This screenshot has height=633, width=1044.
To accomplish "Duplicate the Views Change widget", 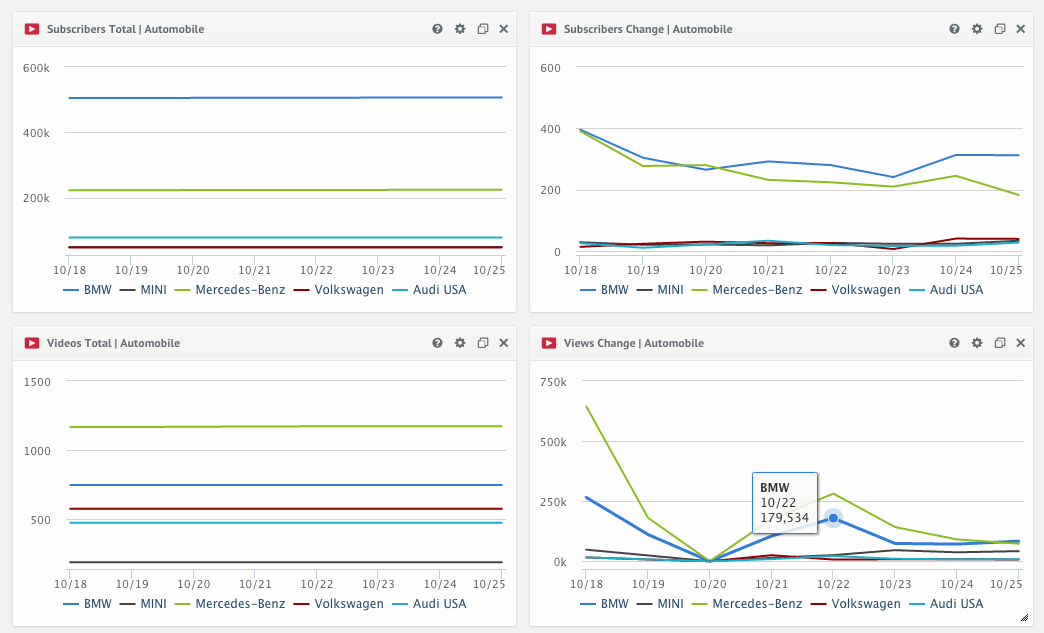I will click(x=999, y=343).
